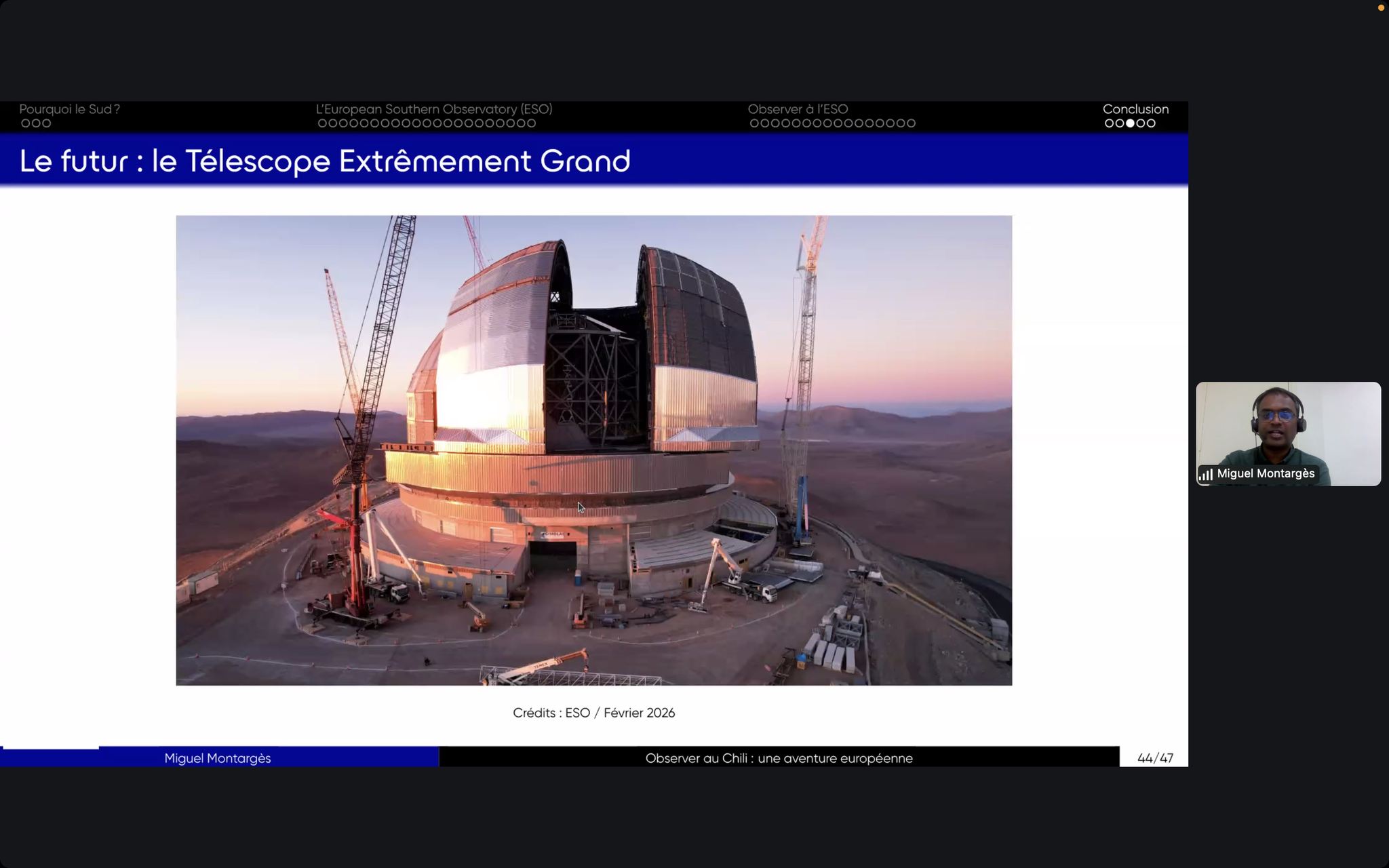Click the audio signal bars icon beside Miguel Montargès
The height and width of the screenshot is (868, 1389).
click(1206, 475)
